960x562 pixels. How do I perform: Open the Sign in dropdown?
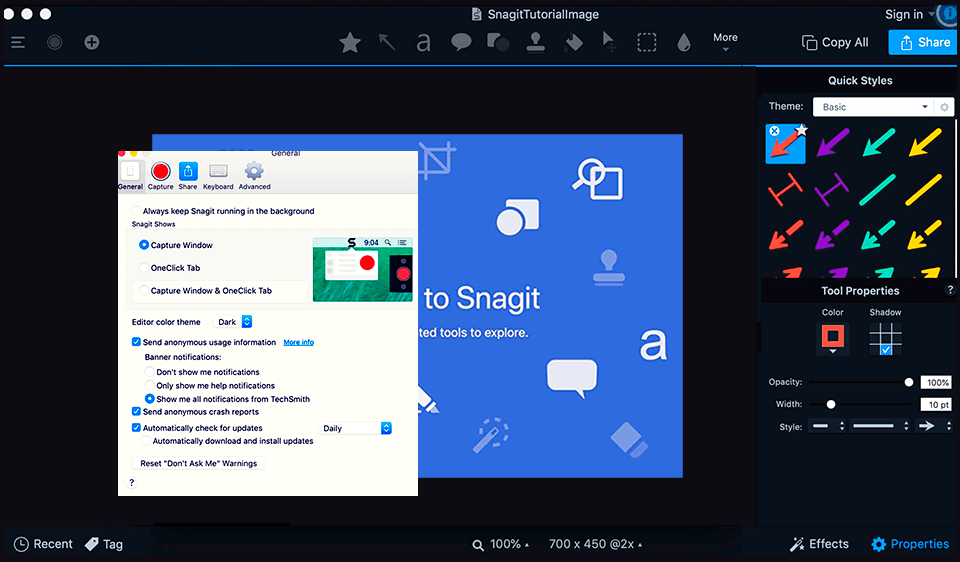pyautogui.click(x=909, y=14)
